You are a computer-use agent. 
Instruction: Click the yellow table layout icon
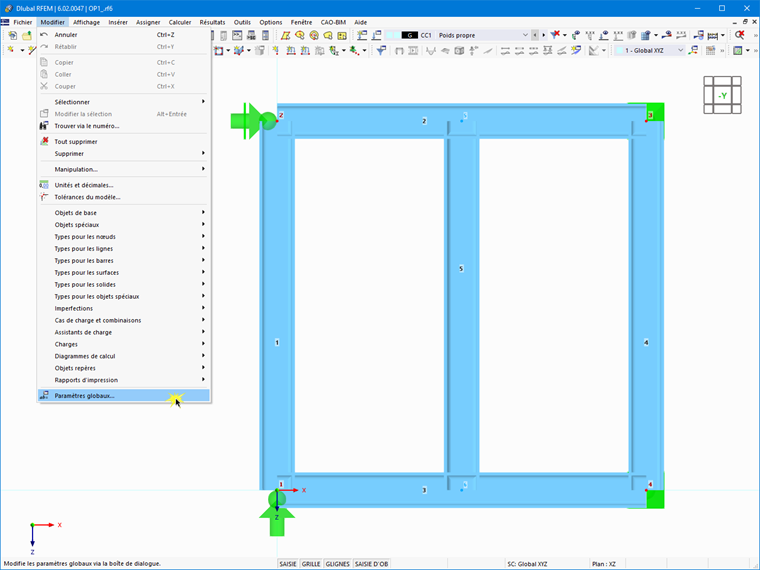point(342,35)
